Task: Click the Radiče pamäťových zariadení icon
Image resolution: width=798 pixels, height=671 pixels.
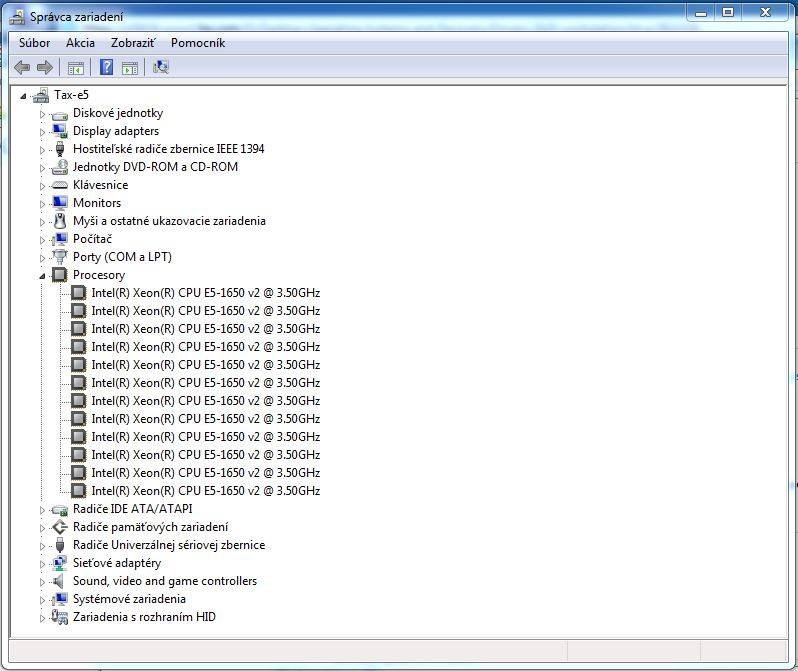Action: coord(60,527)
